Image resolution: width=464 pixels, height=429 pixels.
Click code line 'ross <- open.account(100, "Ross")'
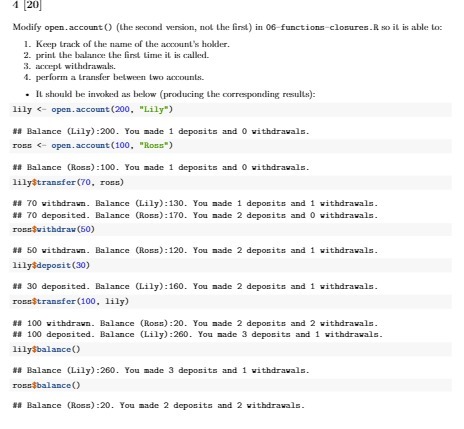pyautogui.click(x=93, y=146)
